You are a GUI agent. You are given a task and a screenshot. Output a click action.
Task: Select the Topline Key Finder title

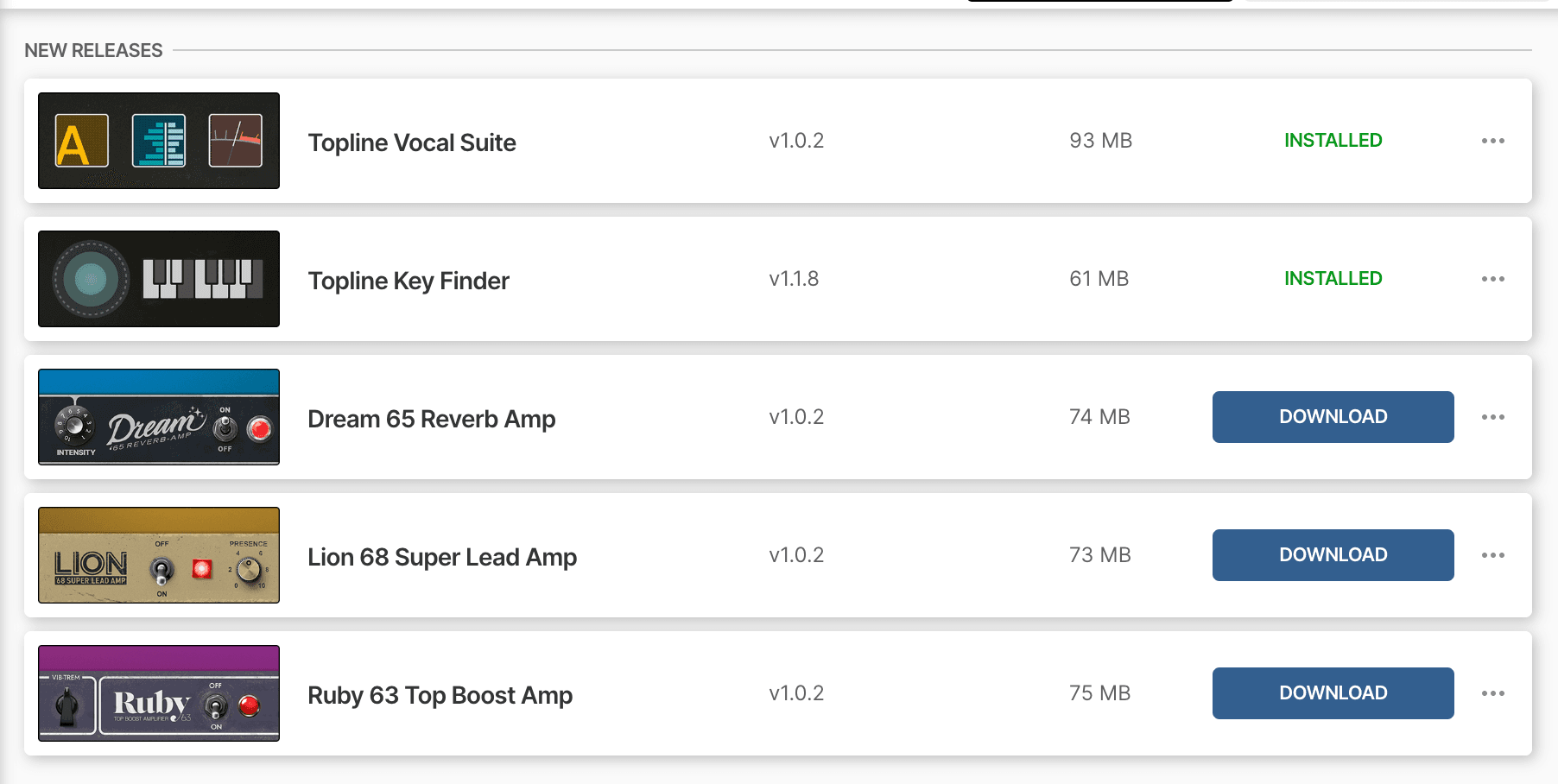408,281
